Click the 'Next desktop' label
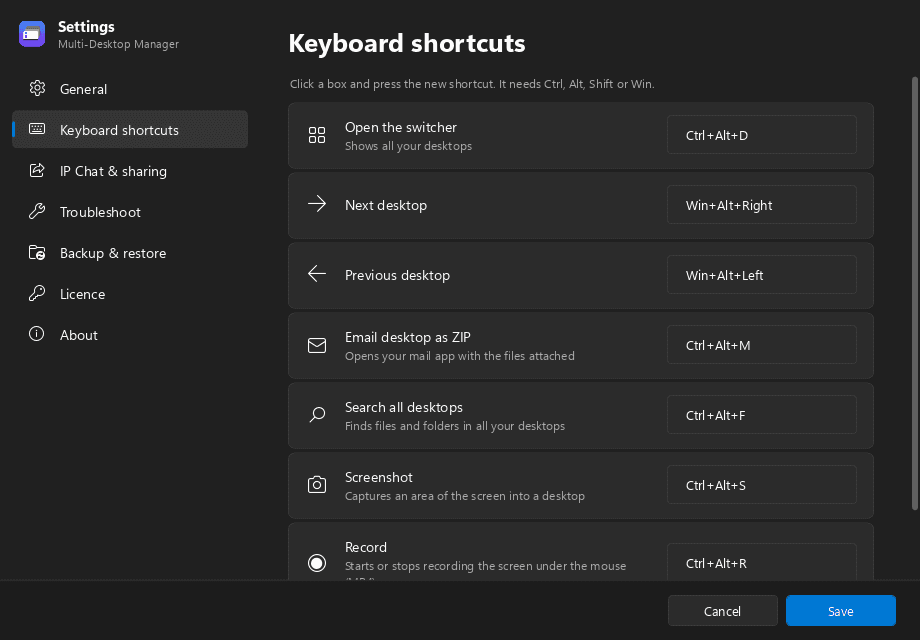Image resolution: width=920 pixels, height=640 pixels. (385, 205)
